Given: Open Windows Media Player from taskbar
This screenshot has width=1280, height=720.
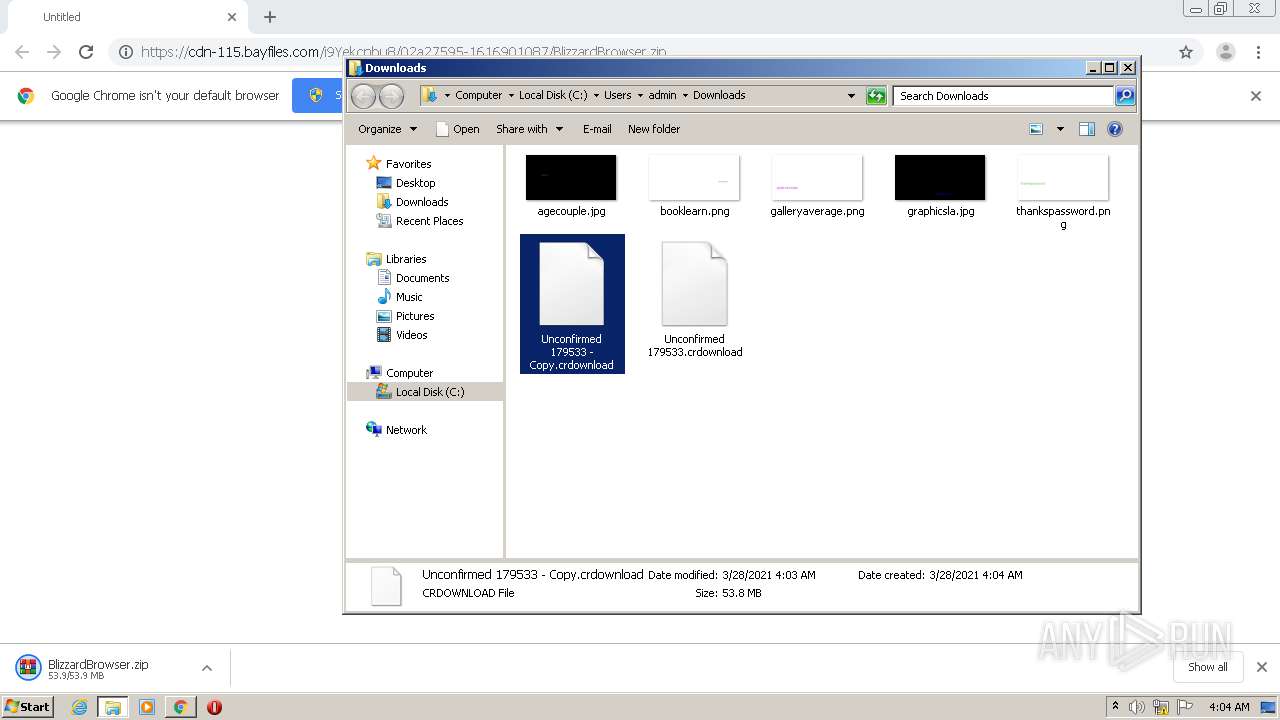Looking at the screenshot, I should coord(146,707).
